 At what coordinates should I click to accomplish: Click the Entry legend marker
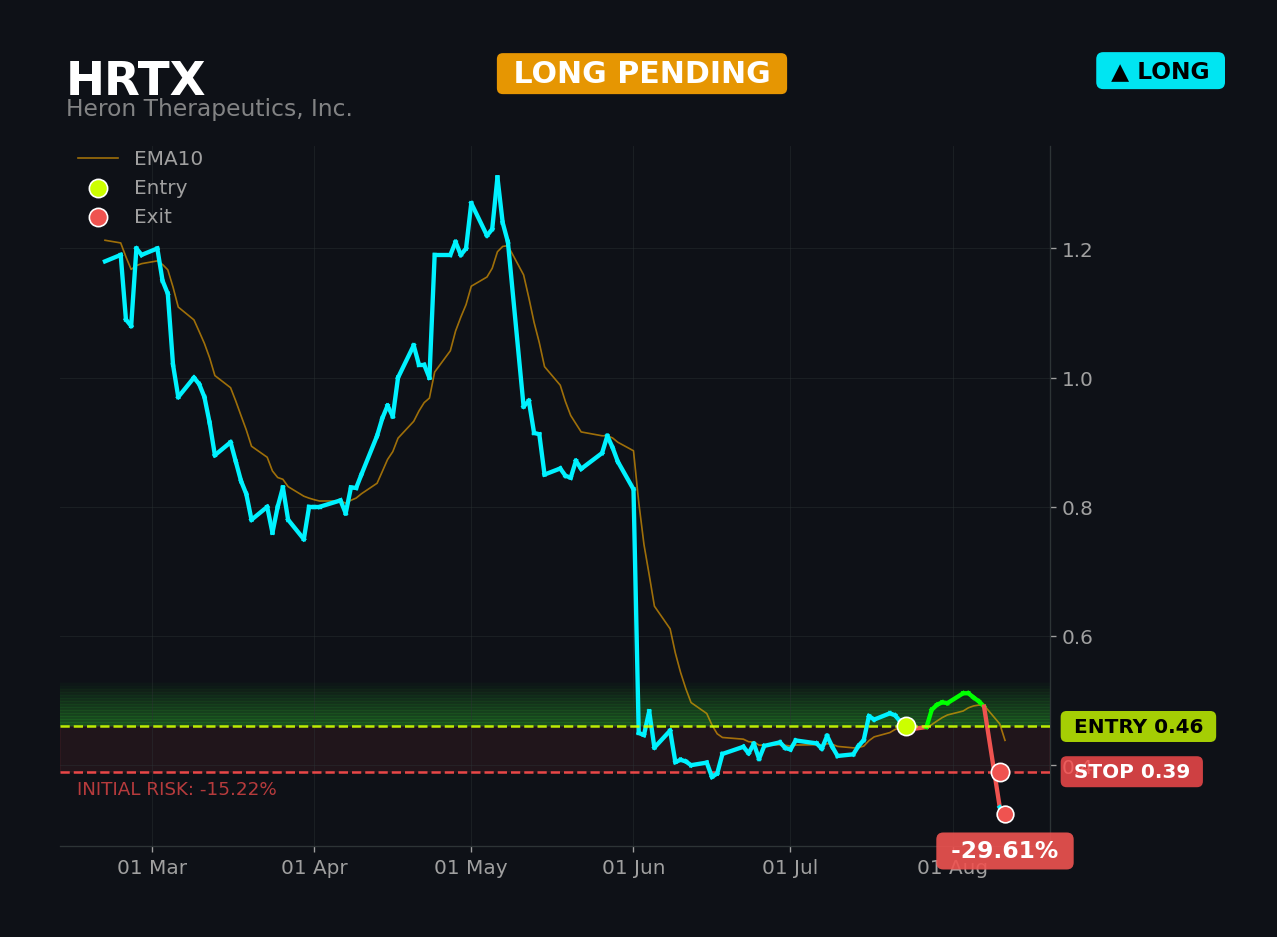click(98, 188)
